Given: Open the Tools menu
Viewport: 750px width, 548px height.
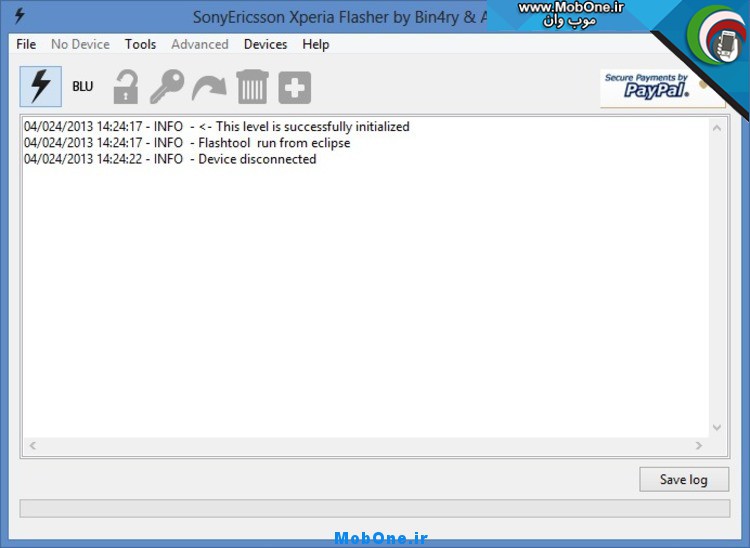Looking at the screenshot, I should (x=140, y=44).
